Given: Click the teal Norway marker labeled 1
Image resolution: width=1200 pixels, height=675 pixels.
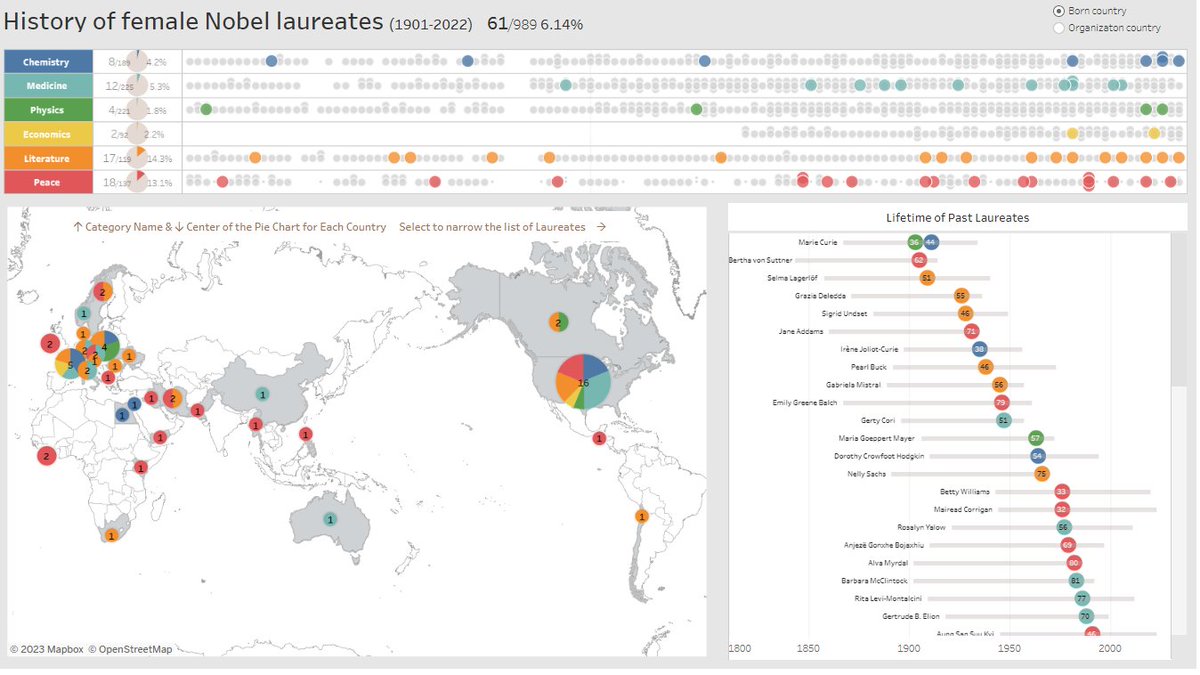Looking at the screenshot, I should click(83, 313).
